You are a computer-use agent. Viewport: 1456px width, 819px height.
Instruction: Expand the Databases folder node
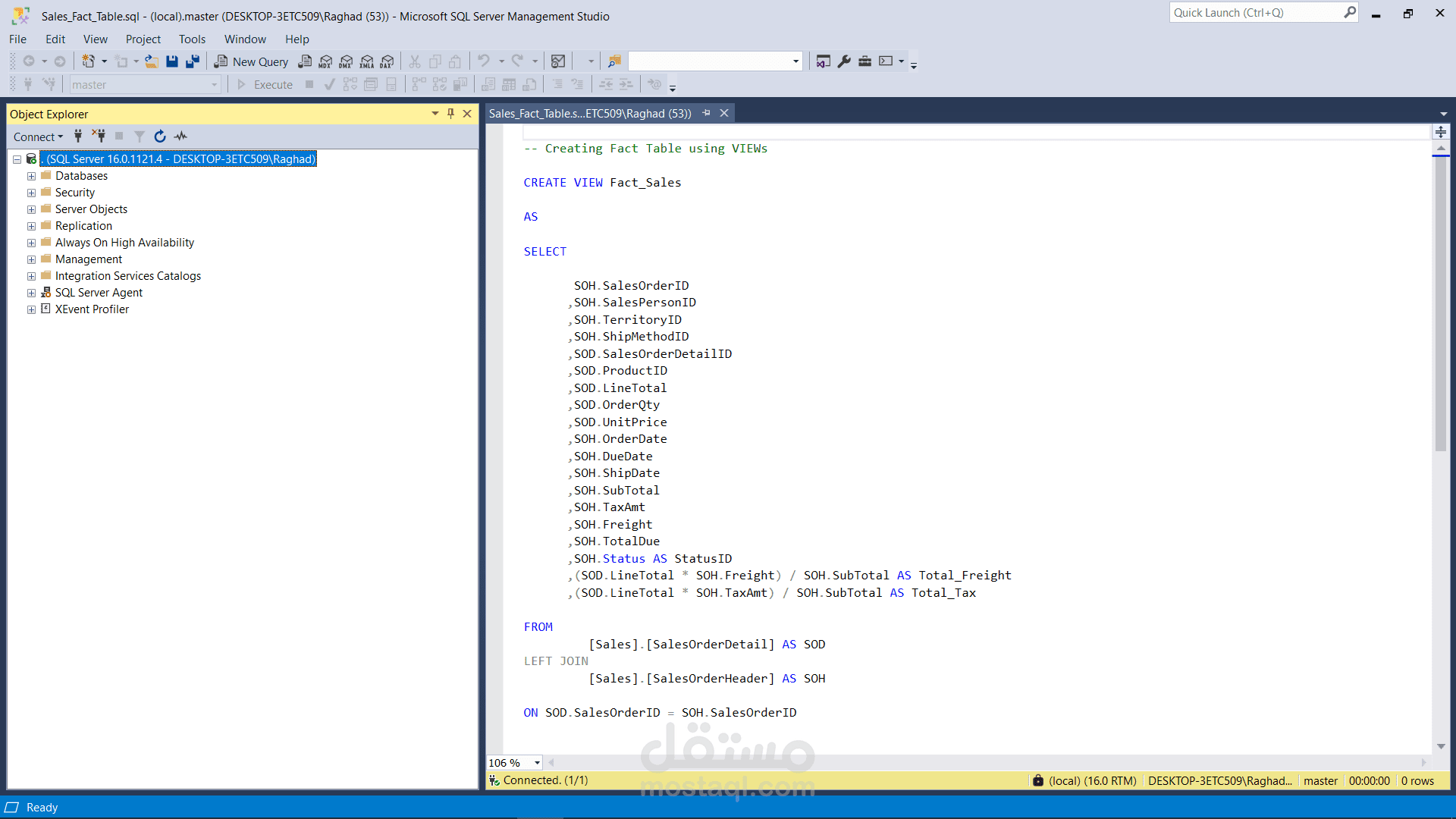click(31, 176)
